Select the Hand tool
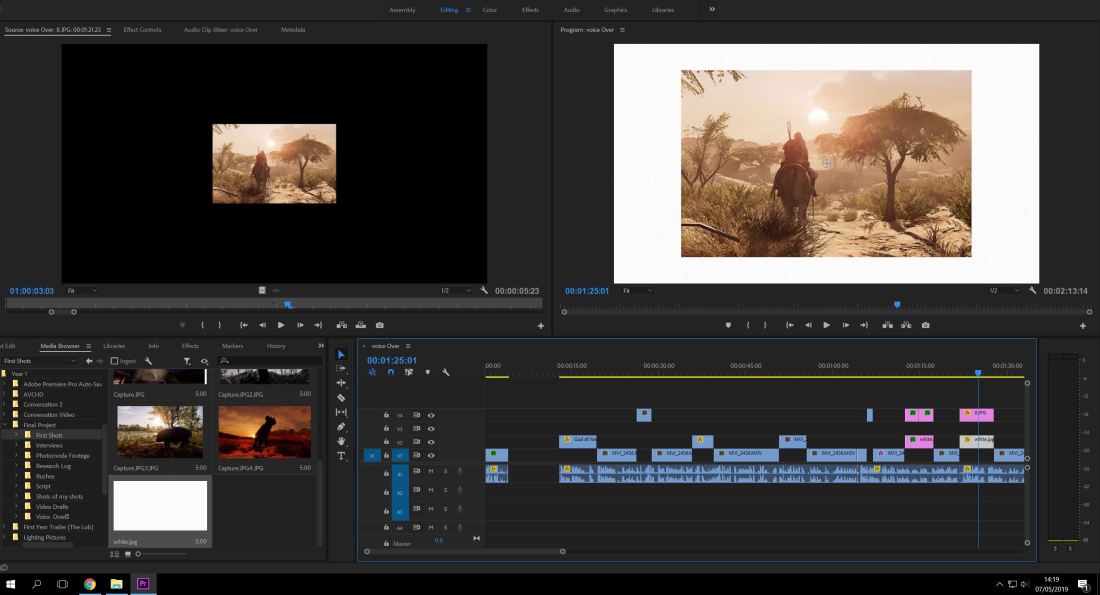 tap(341, 441)
